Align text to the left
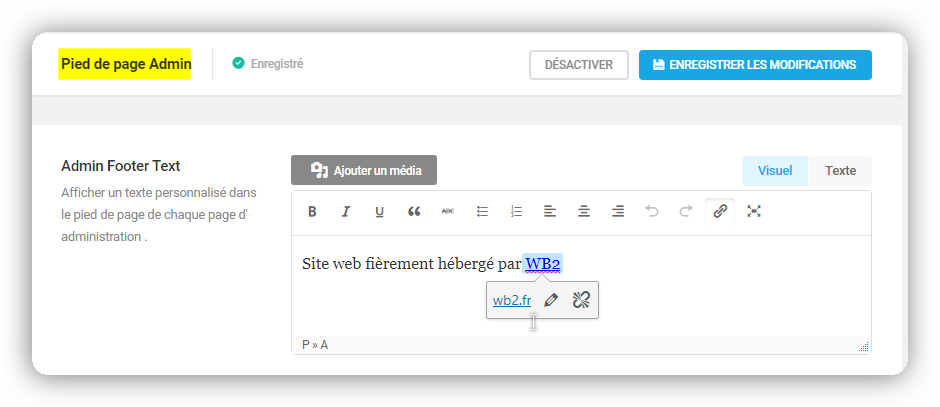940x407 pixels. point(550,212)
